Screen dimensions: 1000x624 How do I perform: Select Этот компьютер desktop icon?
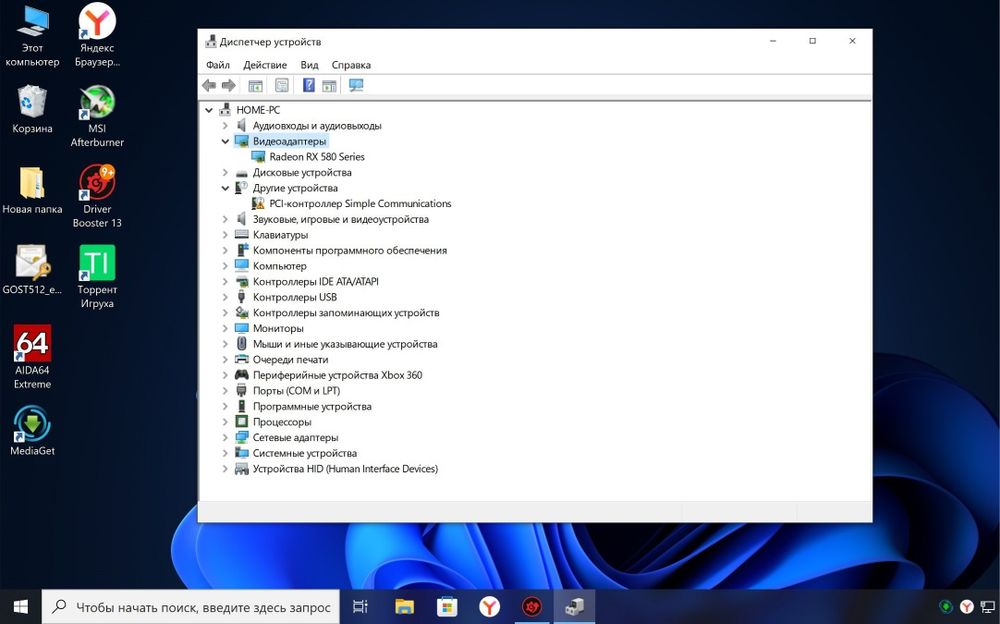coord(33,35)
